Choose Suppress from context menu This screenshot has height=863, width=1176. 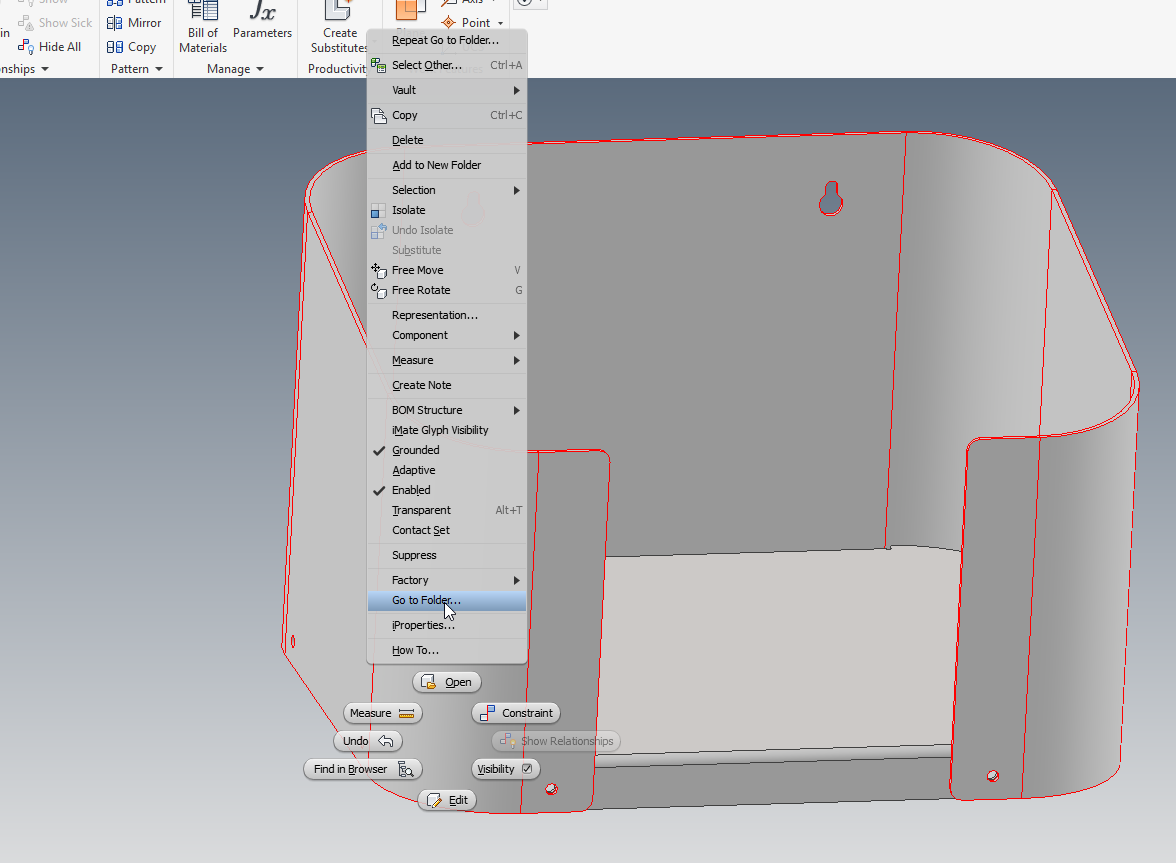coord(447,556)
